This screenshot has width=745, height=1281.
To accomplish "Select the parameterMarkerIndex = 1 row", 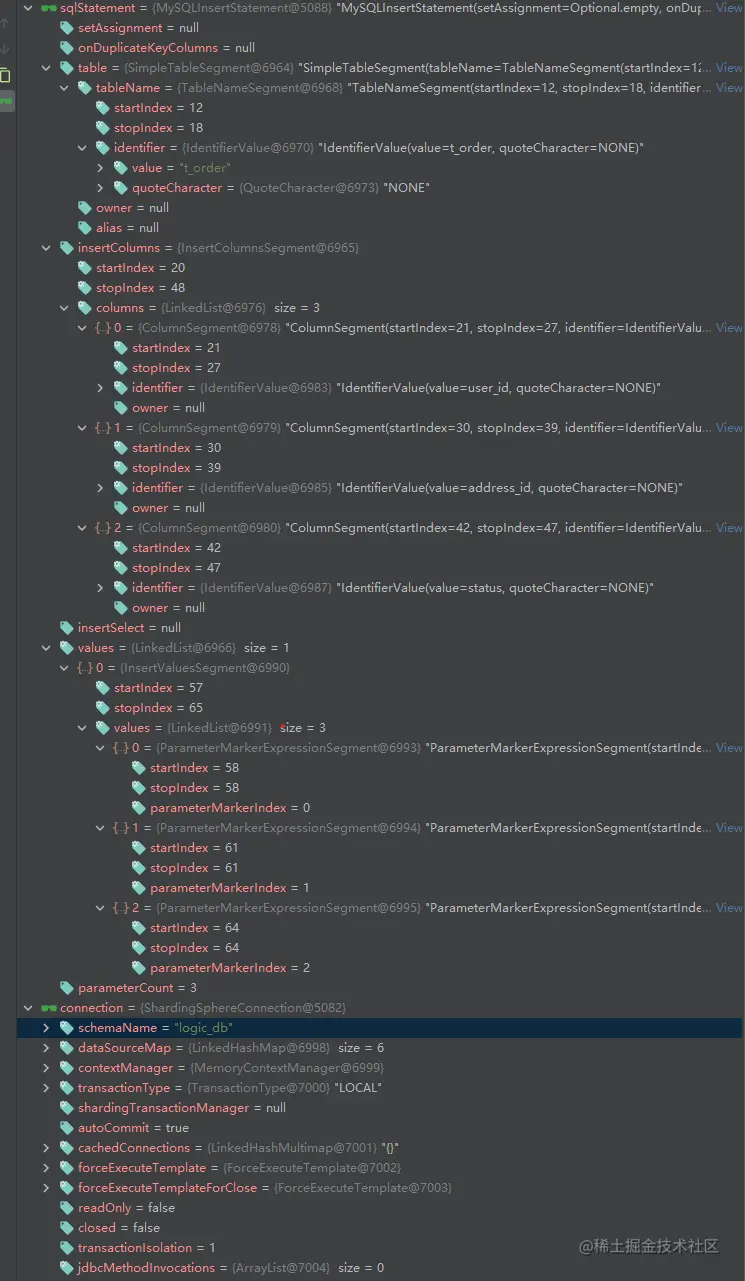I will click(381, 888).
